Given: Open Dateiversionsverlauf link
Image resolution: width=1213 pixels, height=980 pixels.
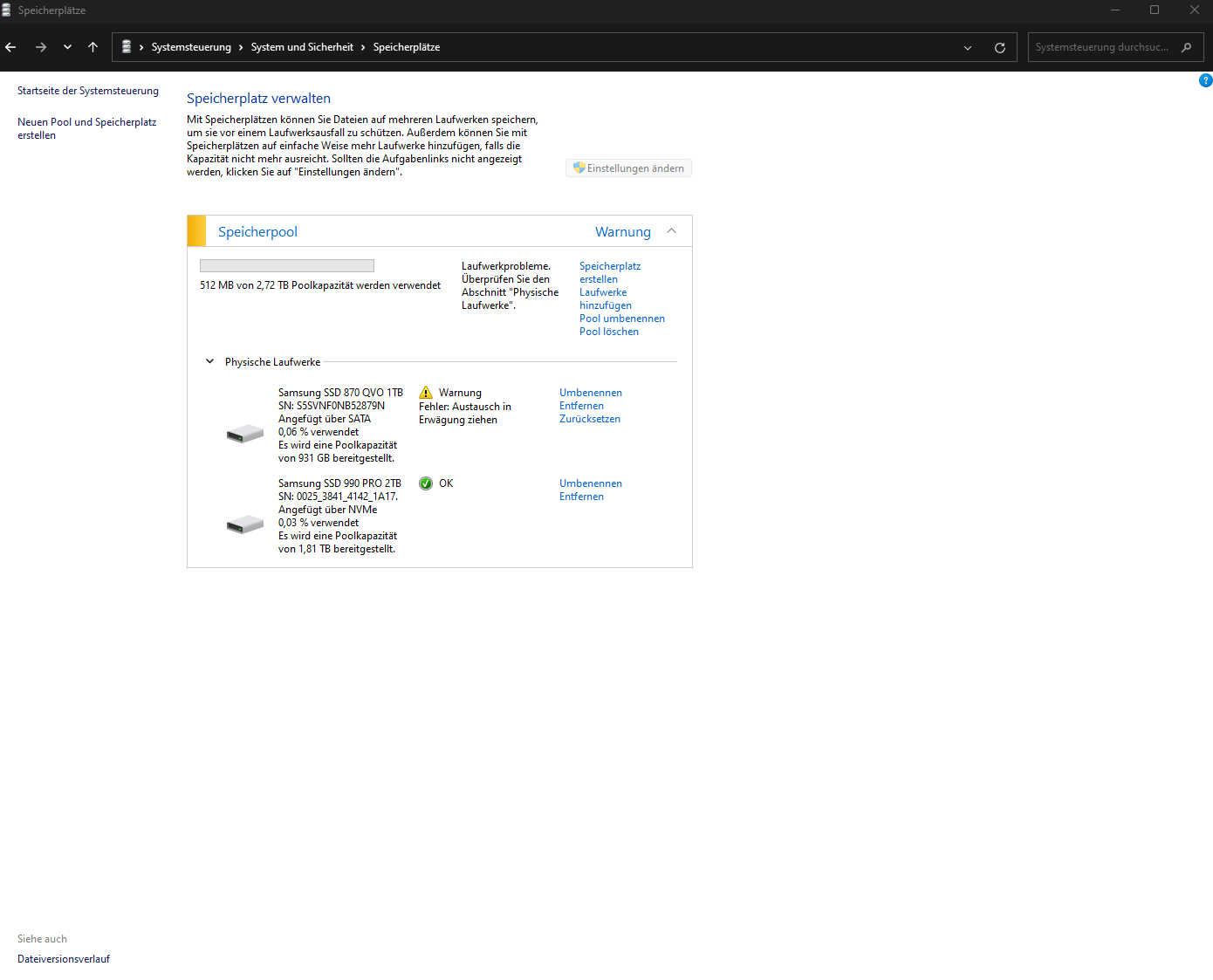Looking at the screenshot, I should tap(64, 959).
